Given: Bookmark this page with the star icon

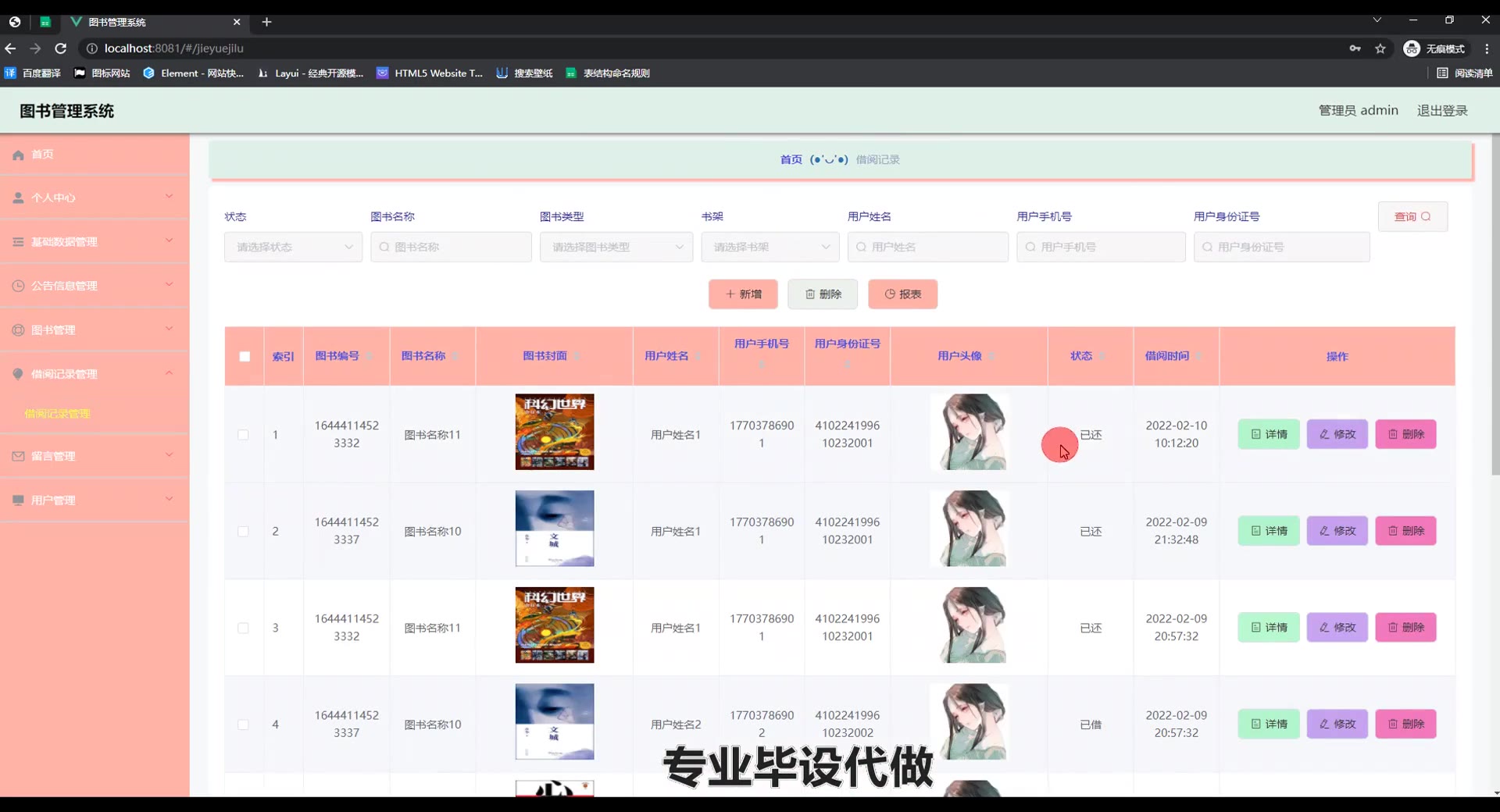Looking at the screenshot, I should (x=1380, y=48).
